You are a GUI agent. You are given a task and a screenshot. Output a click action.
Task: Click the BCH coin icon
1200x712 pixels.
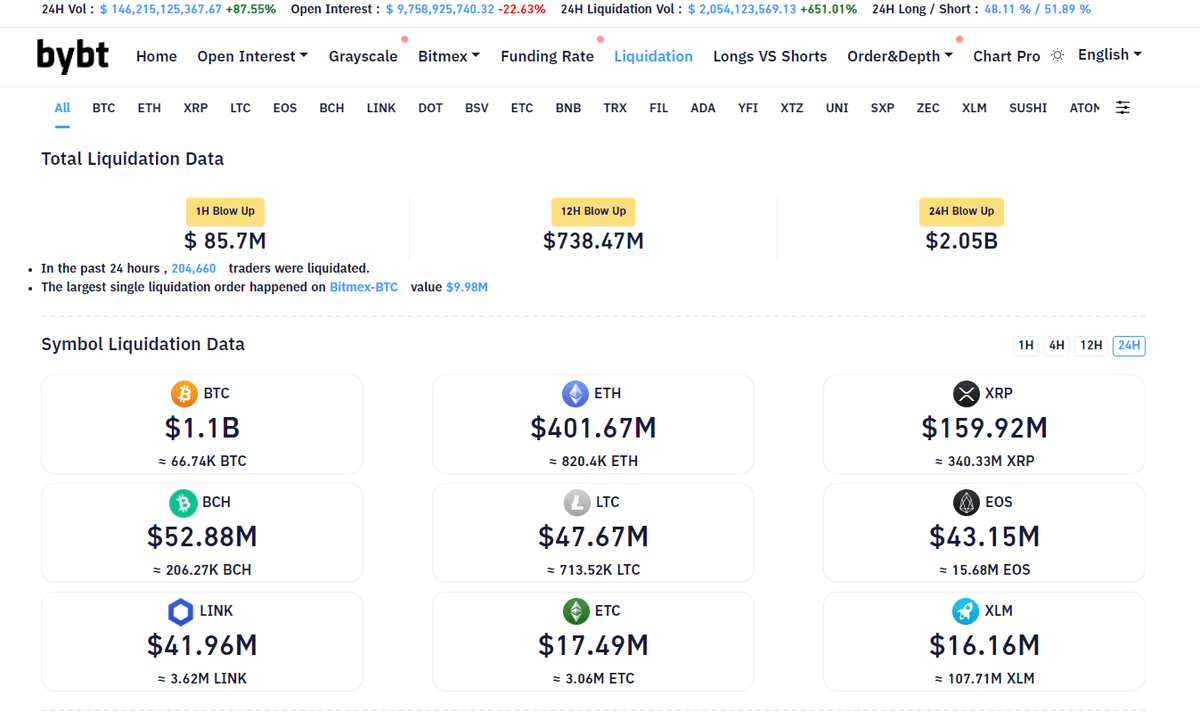[x=185, y=502]
